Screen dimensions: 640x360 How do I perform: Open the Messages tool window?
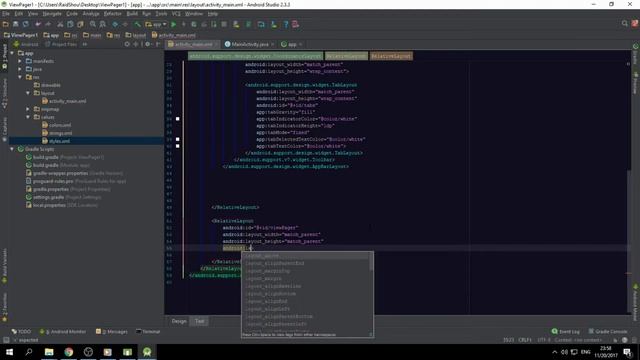click(112, 331)
